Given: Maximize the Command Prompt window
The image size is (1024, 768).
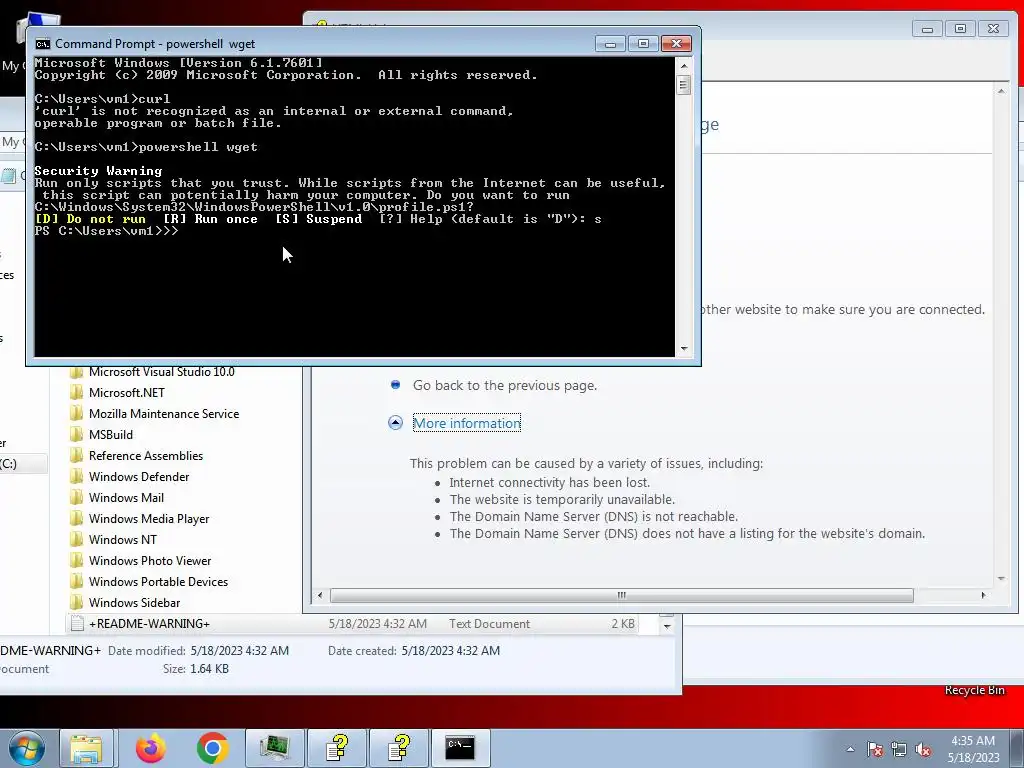Looking at the screenshot, I should (643, 44).
